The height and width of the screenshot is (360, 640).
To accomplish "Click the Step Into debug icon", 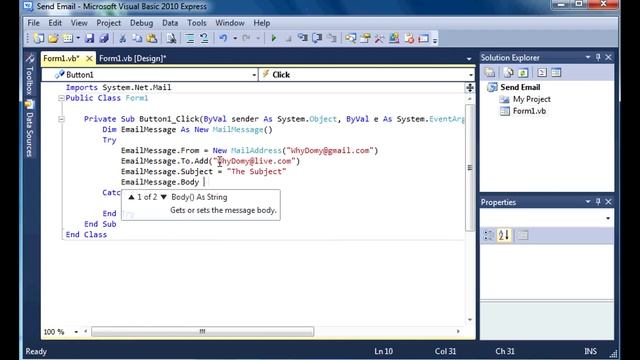I will pos(302,38).
